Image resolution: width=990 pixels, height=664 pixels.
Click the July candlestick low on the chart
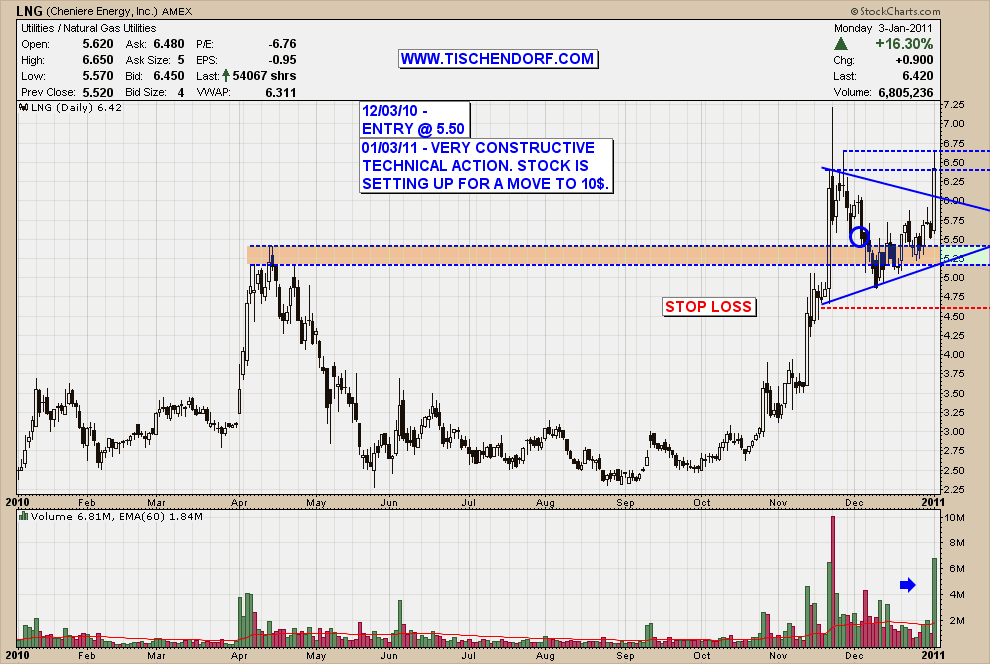470,462
